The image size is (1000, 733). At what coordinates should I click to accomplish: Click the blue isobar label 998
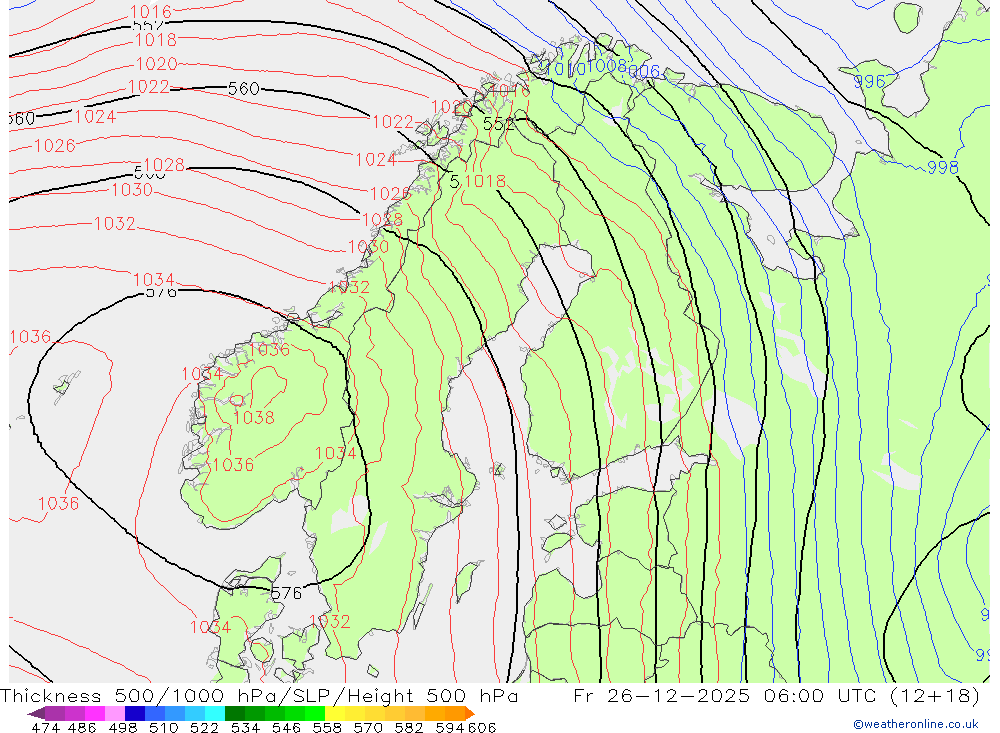click(x=943, y=167)
